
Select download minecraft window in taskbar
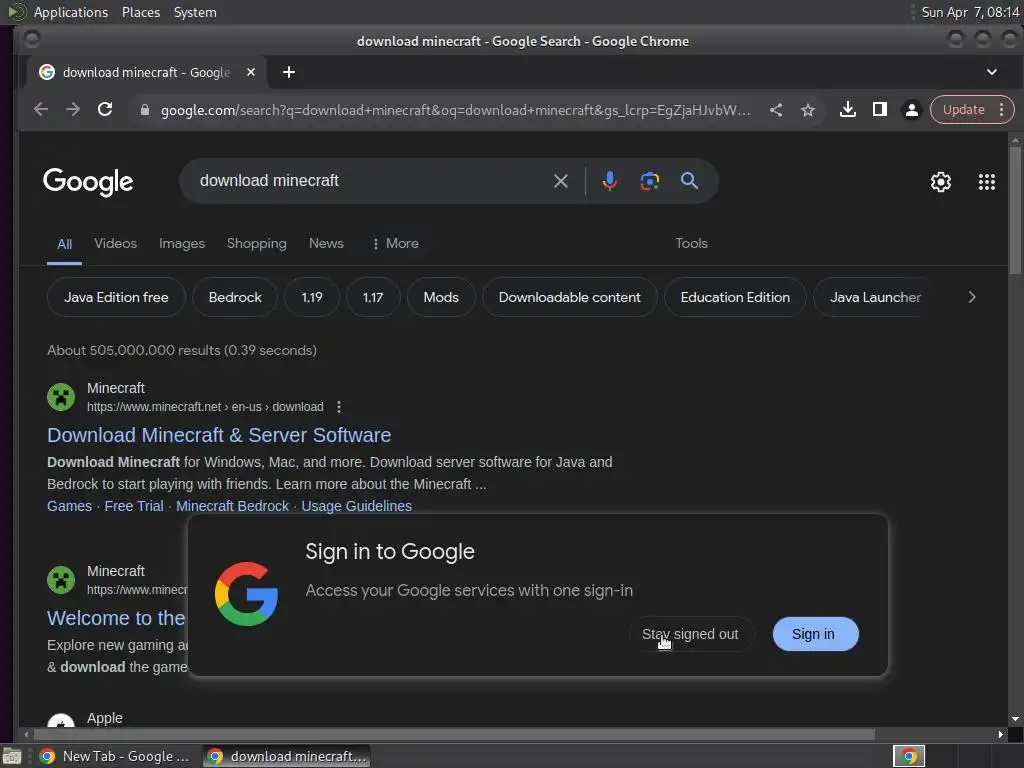[287, 756]
